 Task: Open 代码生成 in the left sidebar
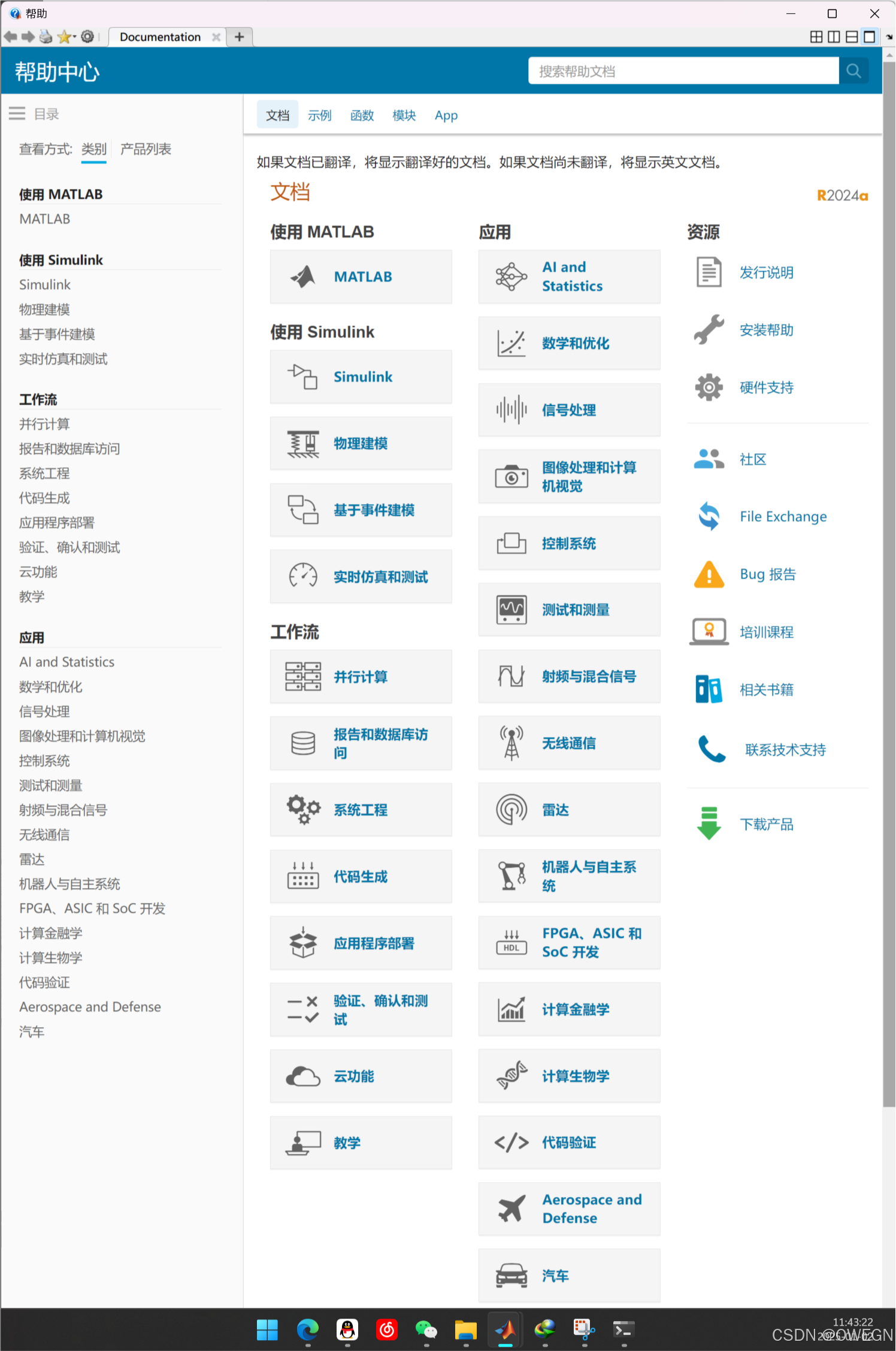[x=44, y=498]
